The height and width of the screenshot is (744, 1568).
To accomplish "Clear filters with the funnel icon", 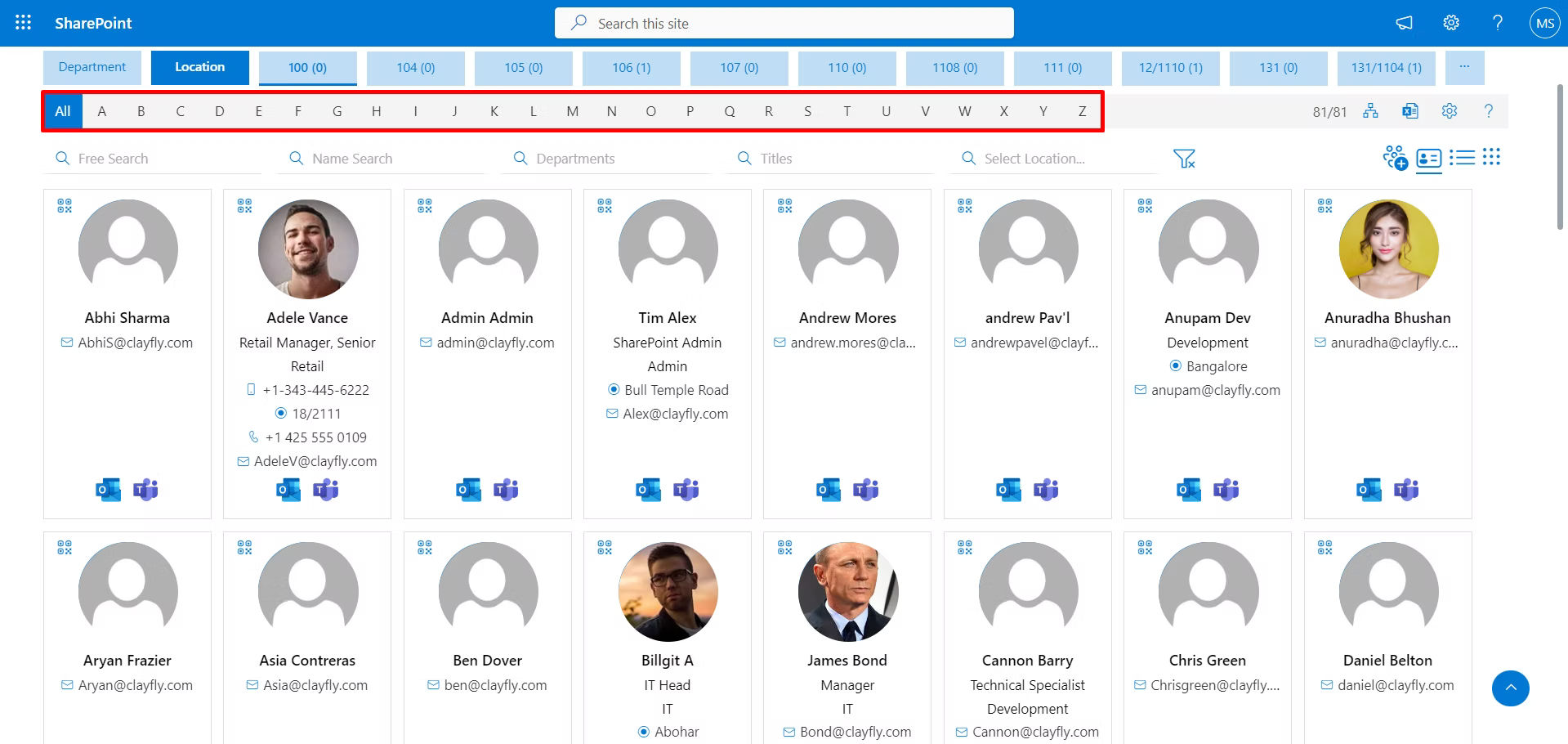I will (x=1184, y=159).
